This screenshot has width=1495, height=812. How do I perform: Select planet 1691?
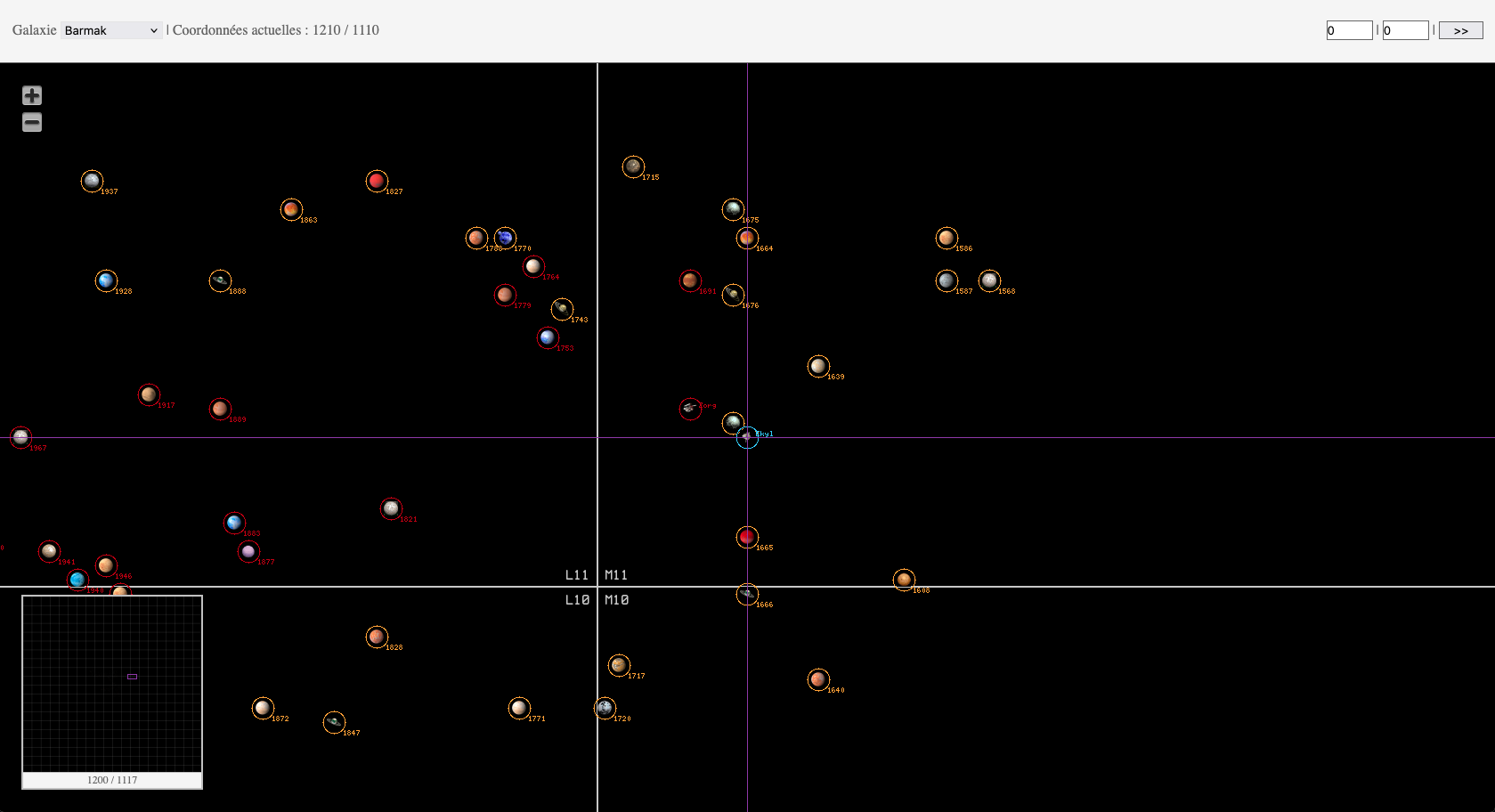point(690,280)
